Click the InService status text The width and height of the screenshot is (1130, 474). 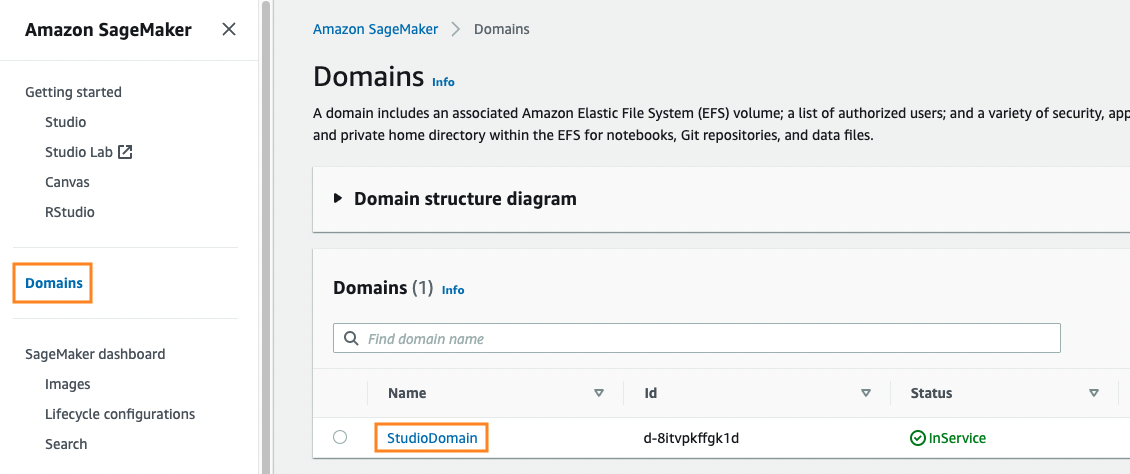(957, 437)
